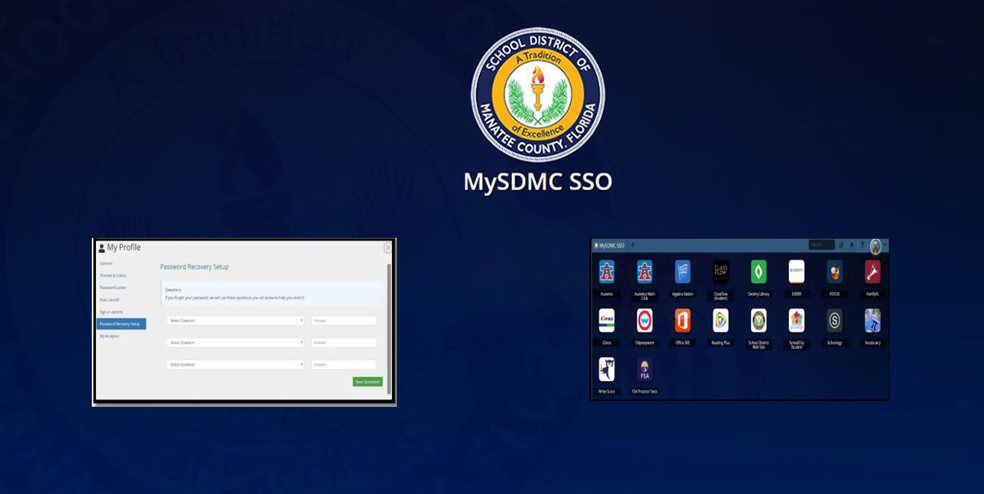Screen dimensions: 984x494
Task: Launch the FOCUS owl app
Action: (834, 272)
